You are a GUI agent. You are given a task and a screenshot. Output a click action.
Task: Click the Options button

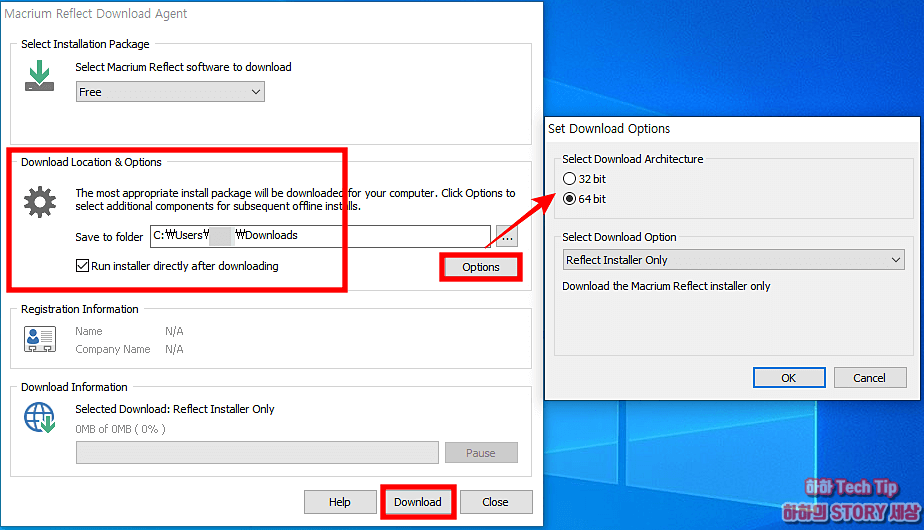tap(481, 267)
